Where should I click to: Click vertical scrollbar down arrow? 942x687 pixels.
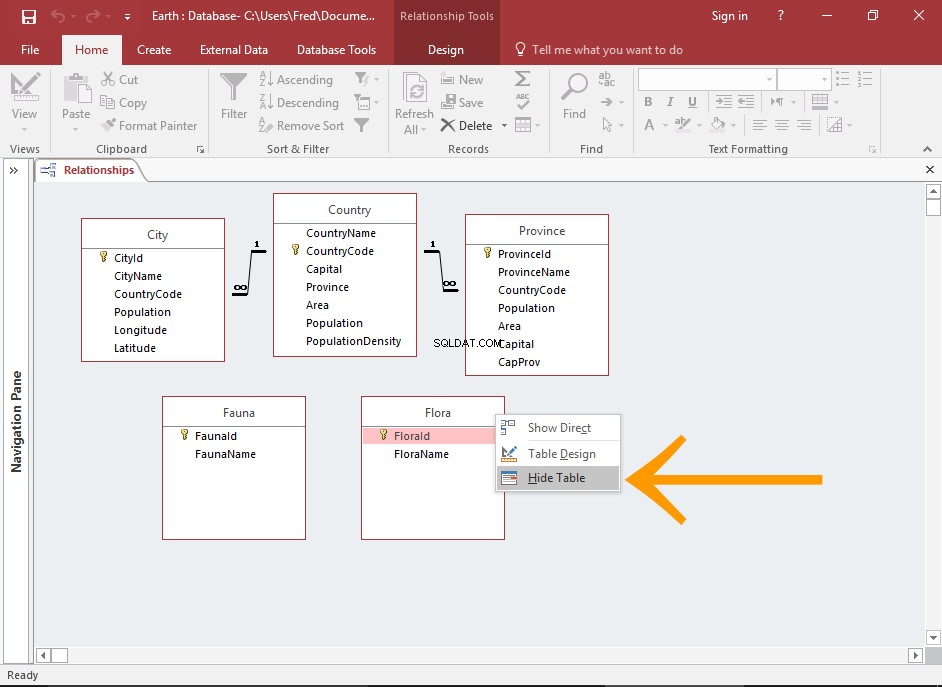click(x=933, y=637)
